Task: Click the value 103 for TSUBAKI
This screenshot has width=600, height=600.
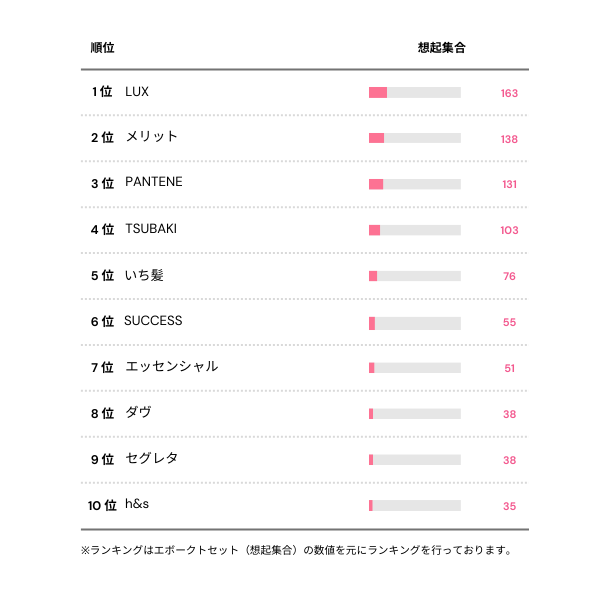Action: [x=509, y=230]
